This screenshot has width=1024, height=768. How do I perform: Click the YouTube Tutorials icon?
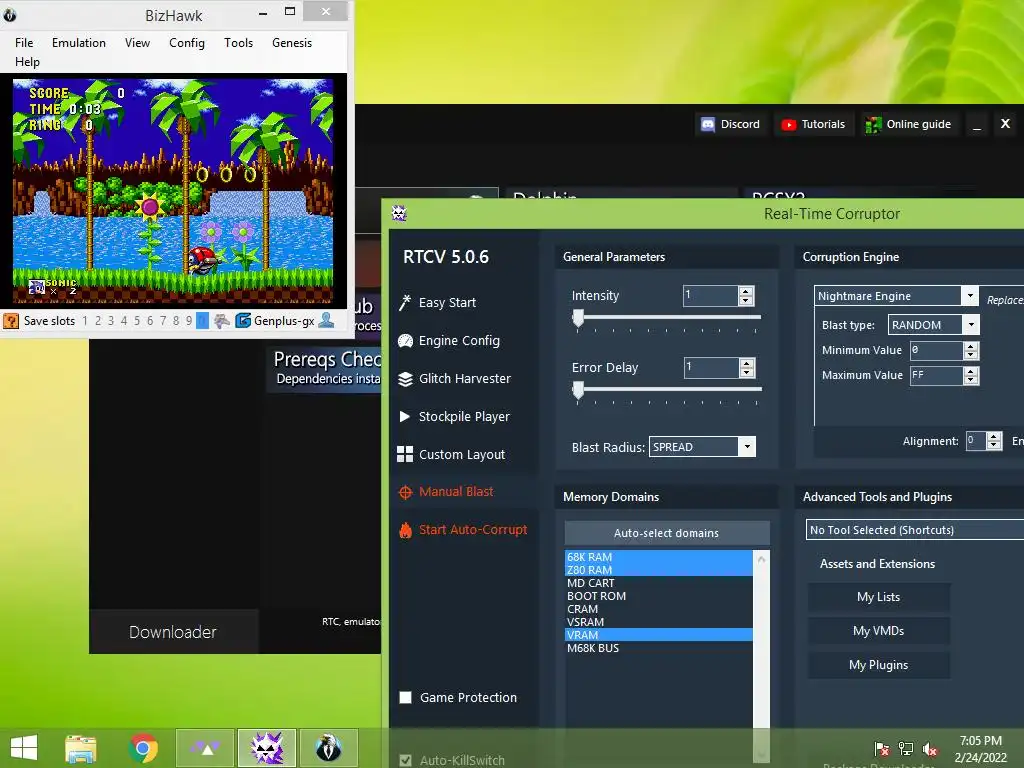click(x=789, y=125)
